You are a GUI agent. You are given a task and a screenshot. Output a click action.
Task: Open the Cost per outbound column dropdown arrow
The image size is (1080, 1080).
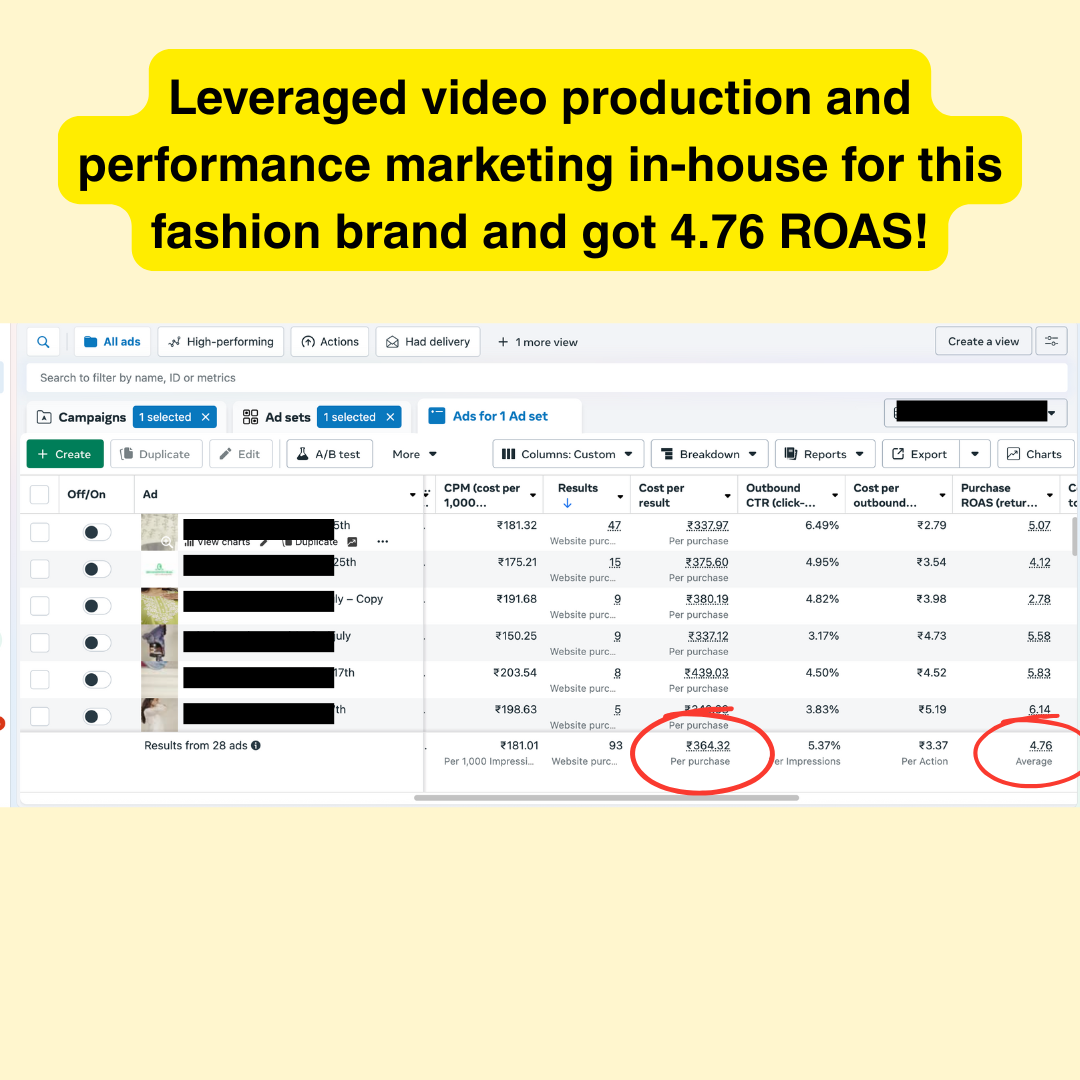point(942,495)
